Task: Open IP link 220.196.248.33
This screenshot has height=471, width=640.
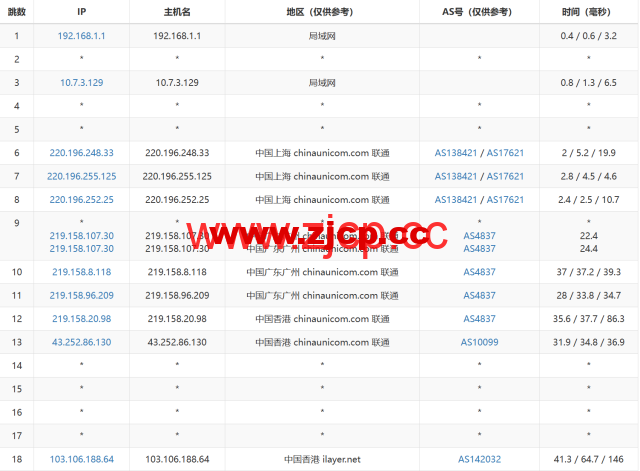Action: click(82, 153)
